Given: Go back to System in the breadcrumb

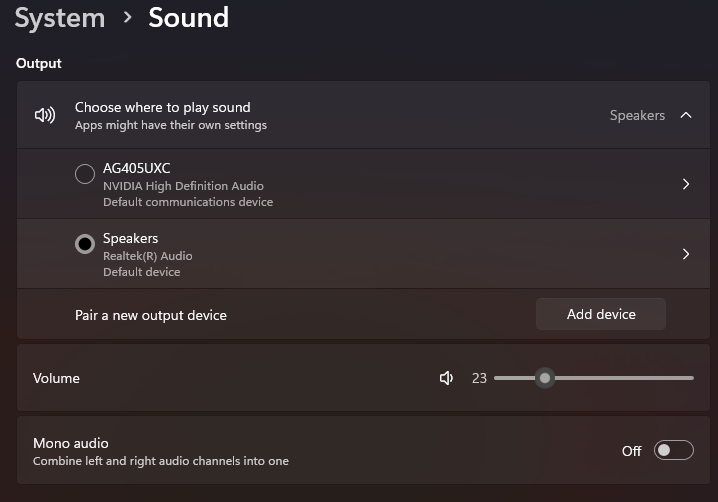Looking at the screenshot, I should coord(60,18).
